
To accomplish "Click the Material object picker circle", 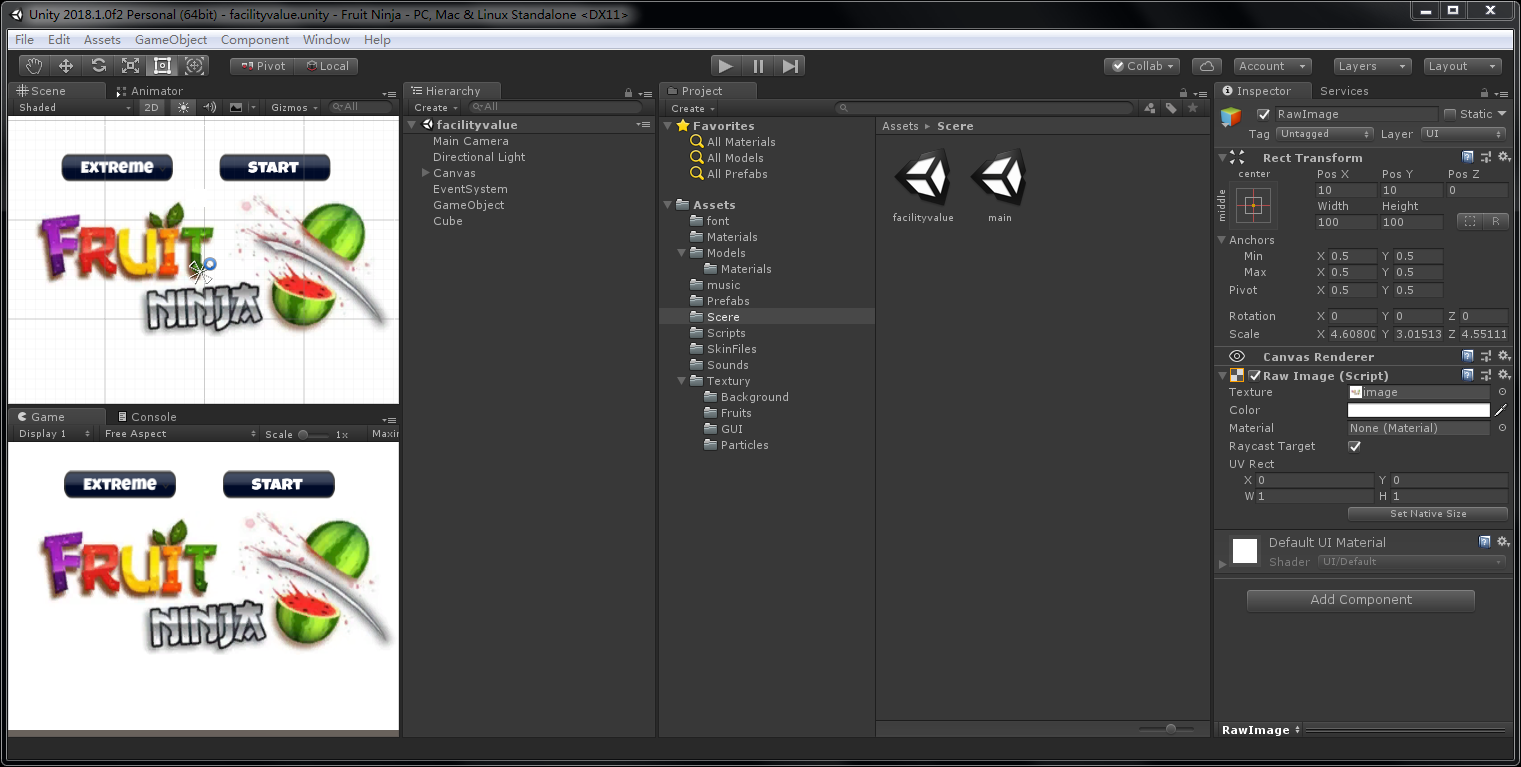I will point(1502,428).
